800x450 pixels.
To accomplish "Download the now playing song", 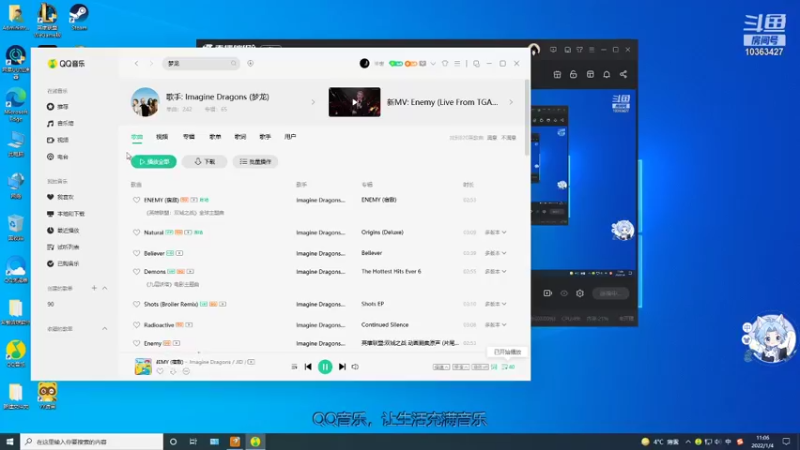I will (173, 372).
